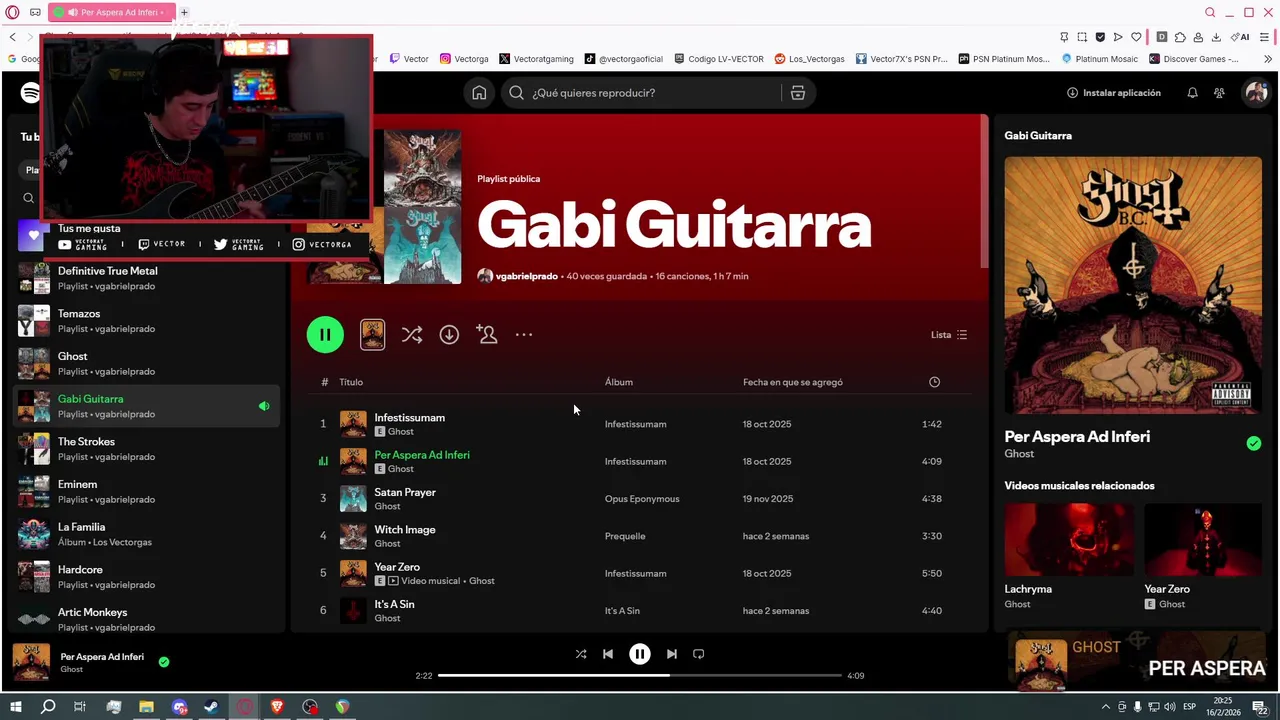Viewport: 1280px width, 720px height.
Task: Select the Infestissumam track in row 1
Action: coord(640,424)
